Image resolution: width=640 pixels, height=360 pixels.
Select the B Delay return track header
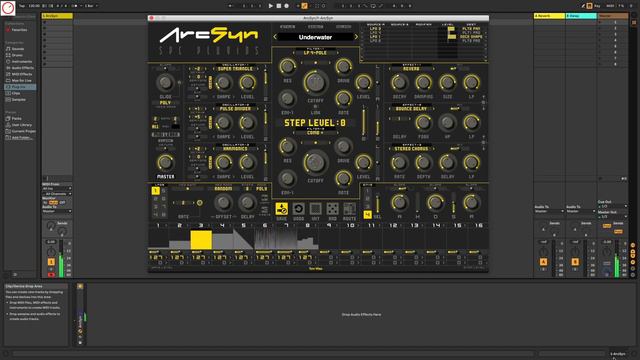[581, 16]
